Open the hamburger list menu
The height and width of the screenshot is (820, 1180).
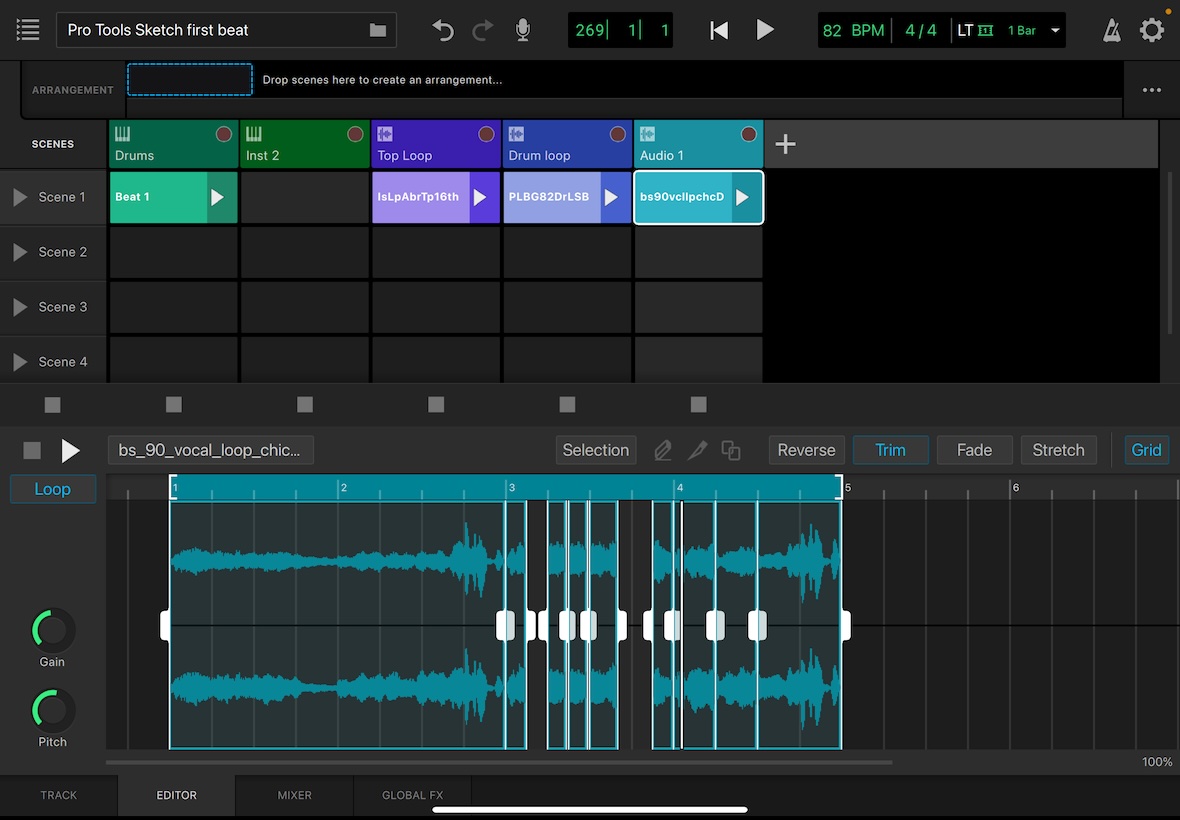pos(28,30)
